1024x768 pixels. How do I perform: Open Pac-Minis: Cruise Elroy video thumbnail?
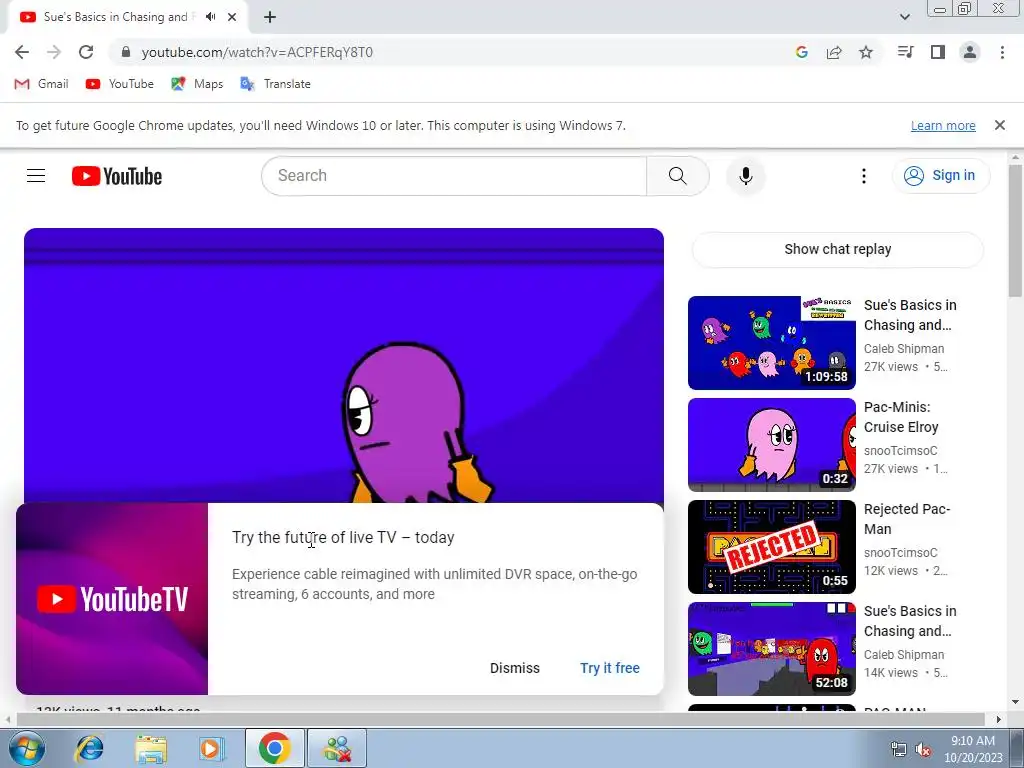(x=771, y=445)
